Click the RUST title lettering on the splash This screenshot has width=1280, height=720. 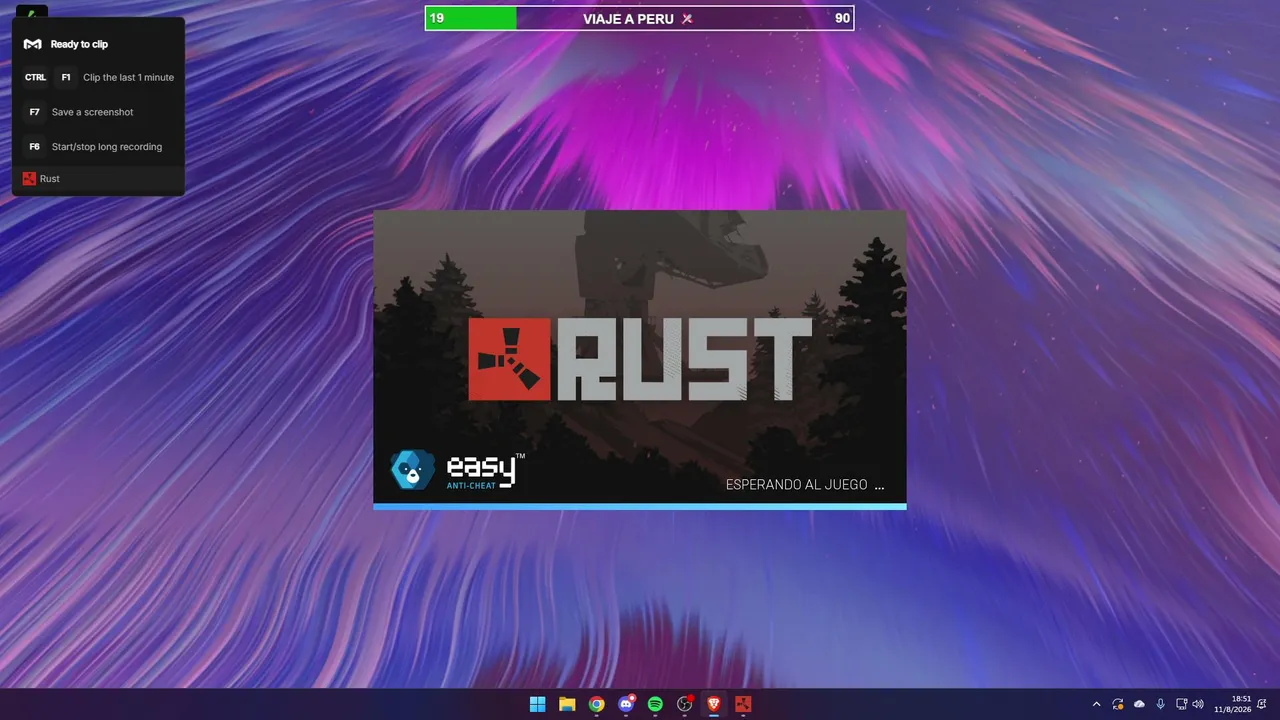pos(683,359)
